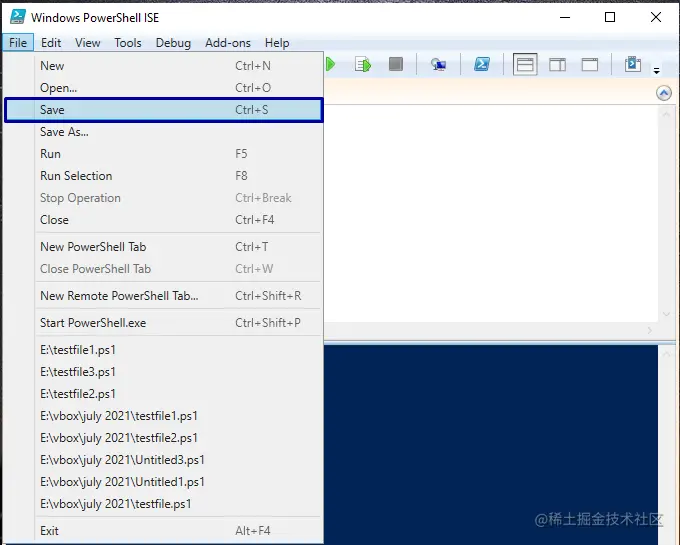Screen dimensions: 680x545
Task: Show script pane right layout icon
Action: 557,65
